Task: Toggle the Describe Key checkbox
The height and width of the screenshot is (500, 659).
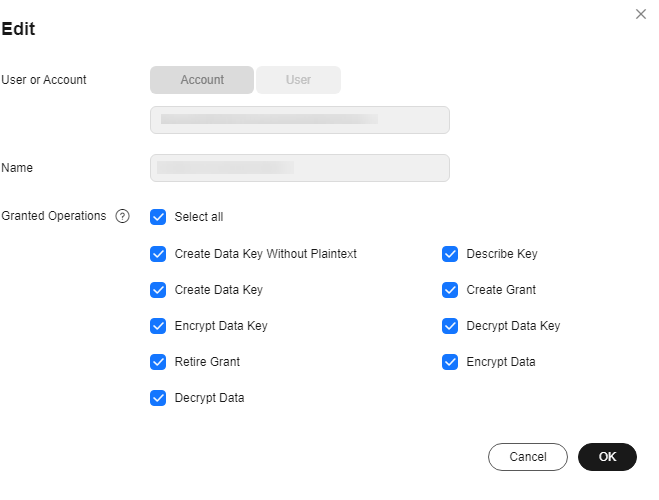Action: tap(450, 254)
